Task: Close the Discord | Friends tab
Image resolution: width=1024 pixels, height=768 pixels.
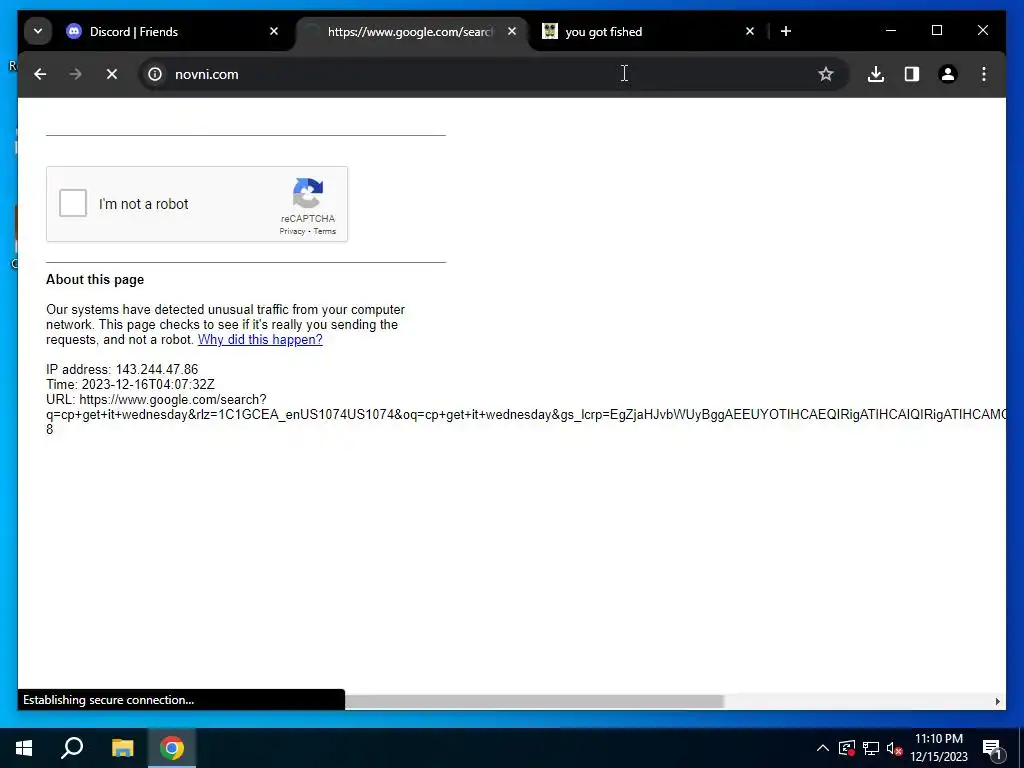Action: 274,31
